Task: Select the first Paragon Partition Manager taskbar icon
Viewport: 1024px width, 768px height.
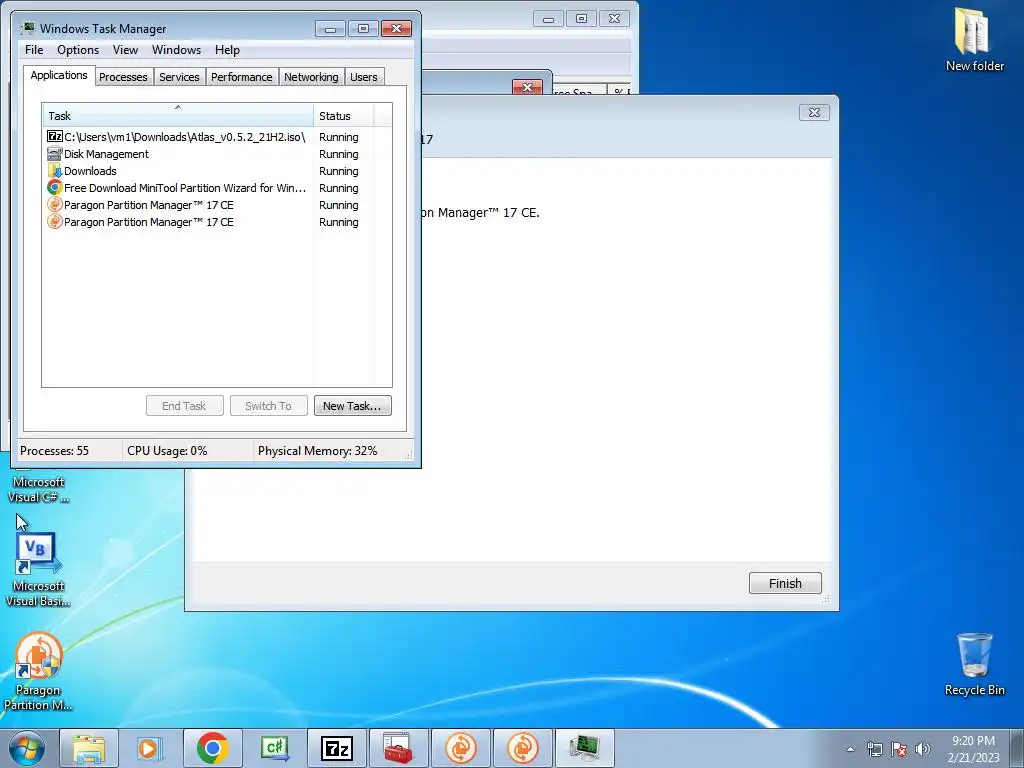Action: [x=460, y=748]
